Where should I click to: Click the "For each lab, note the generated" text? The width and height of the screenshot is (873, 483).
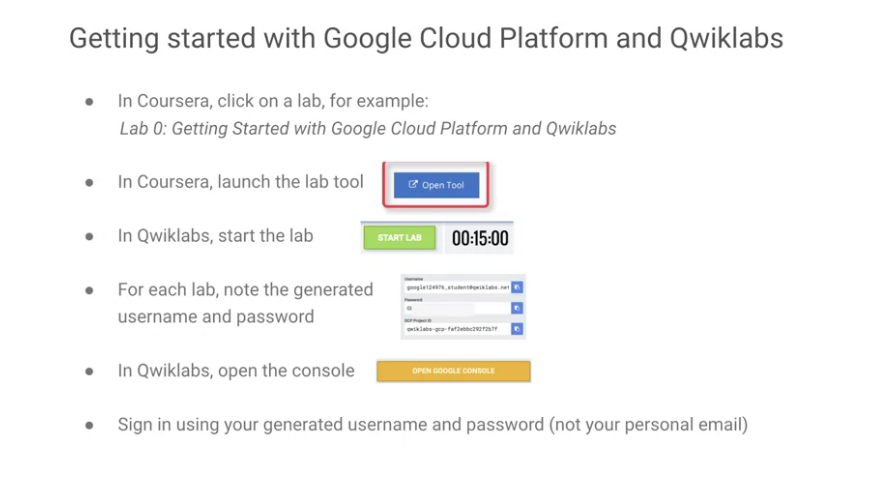tap(246, 290)
